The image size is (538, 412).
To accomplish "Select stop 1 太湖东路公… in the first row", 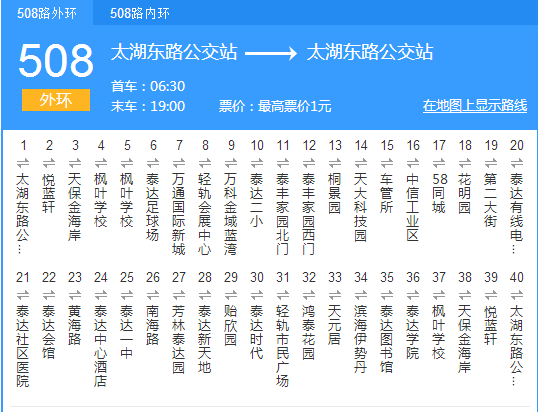I will pyautogui.click(x=23, y=213).
